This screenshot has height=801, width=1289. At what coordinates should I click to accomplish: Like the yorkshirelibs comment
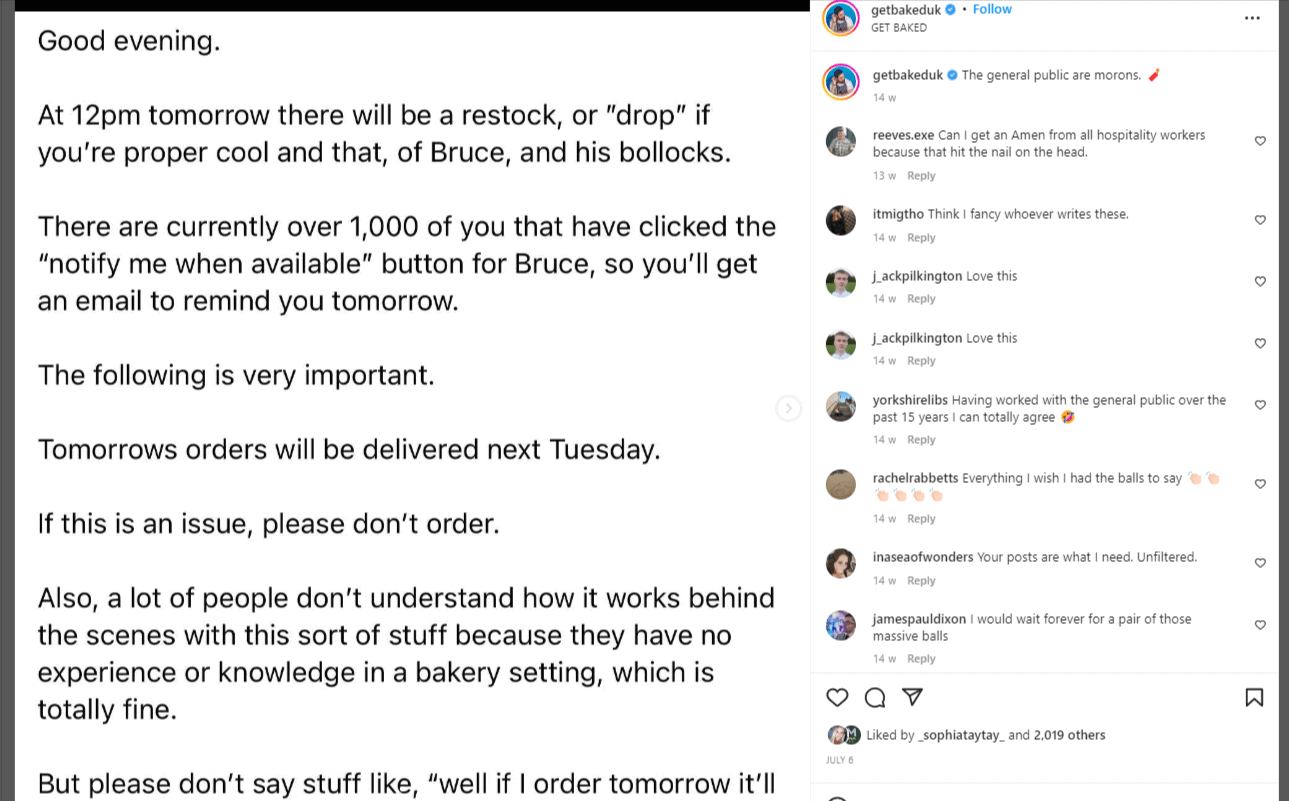point(1260,405)
